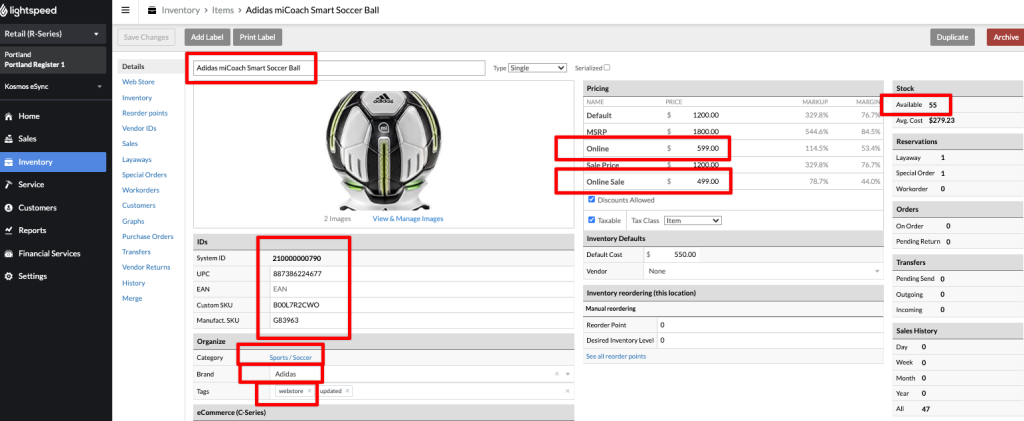
Task: Open the Brand dropdown arrow
Action: pos(568,374)
